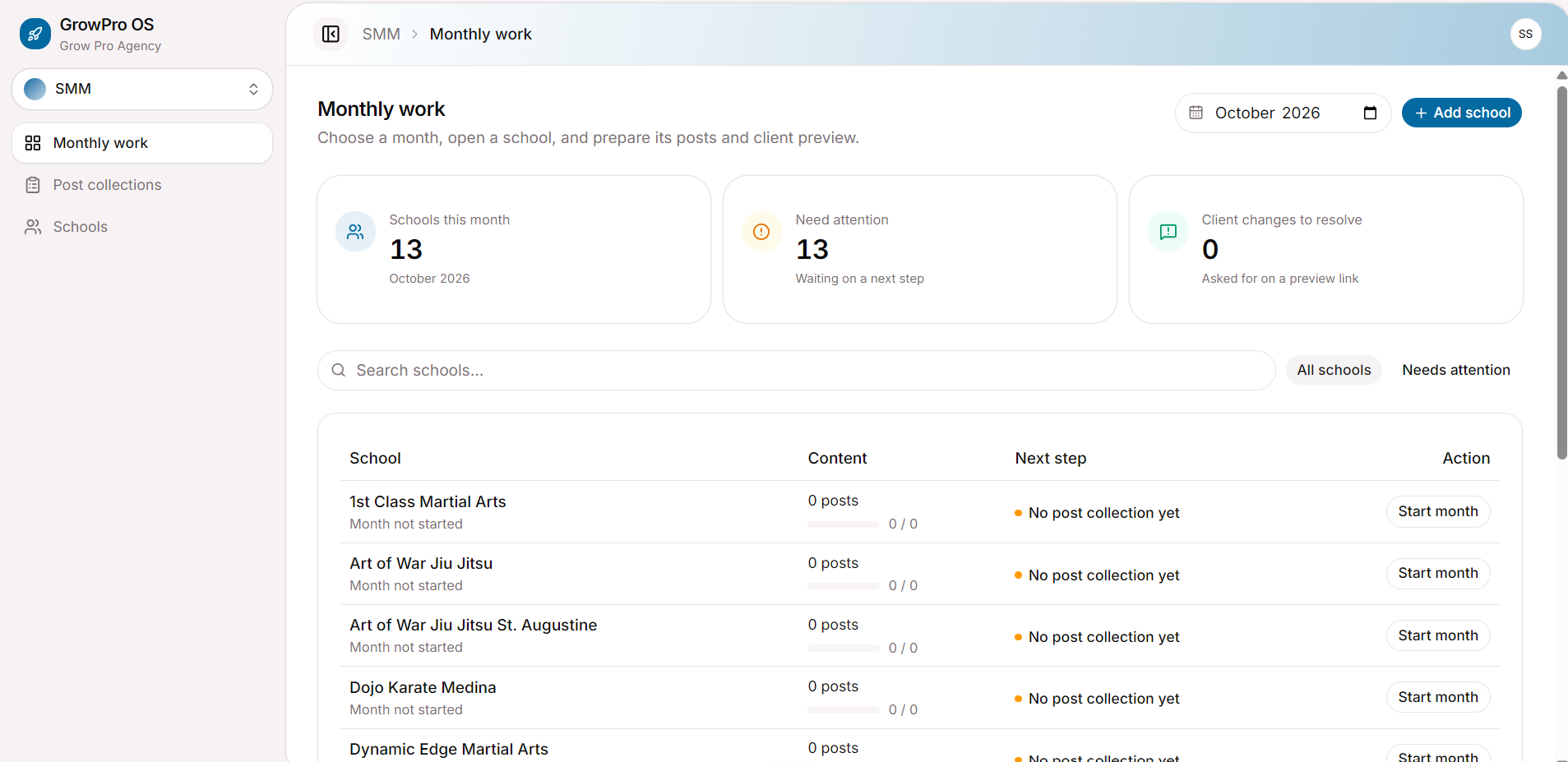Click the Client changes message icon

tap(1168, 232)
